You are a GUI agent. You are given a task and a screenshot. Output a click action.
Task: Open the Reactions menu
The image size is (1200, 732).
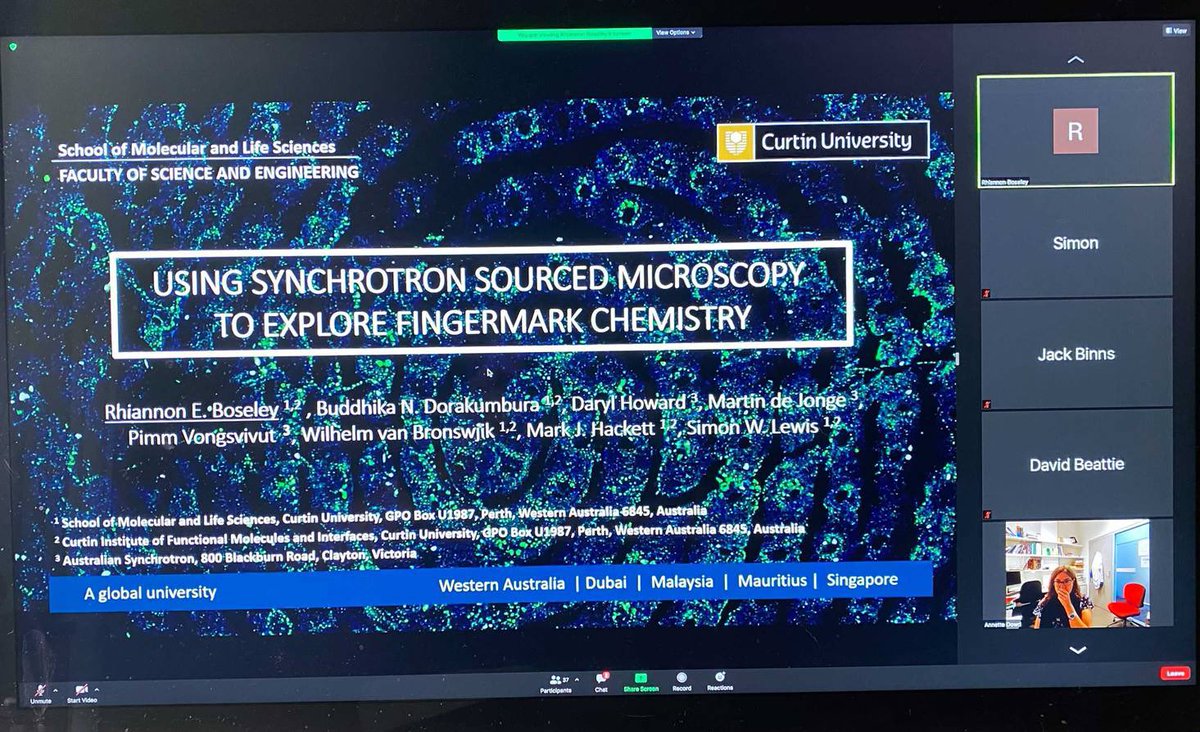[x=719, y=679]
